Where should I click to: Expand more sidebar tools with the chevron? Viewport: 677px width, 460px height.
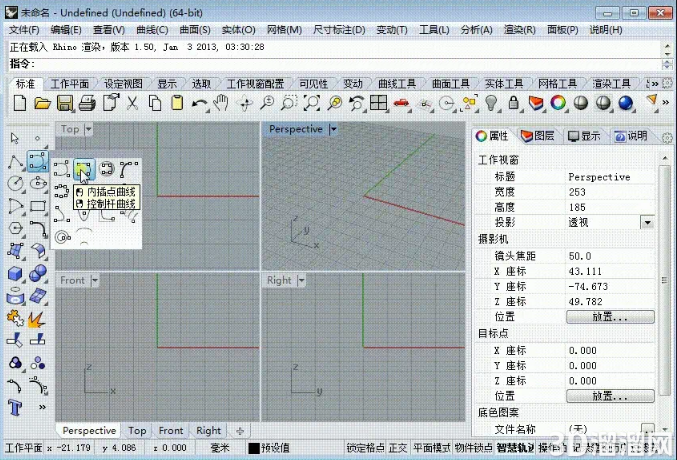coord(42,407)
